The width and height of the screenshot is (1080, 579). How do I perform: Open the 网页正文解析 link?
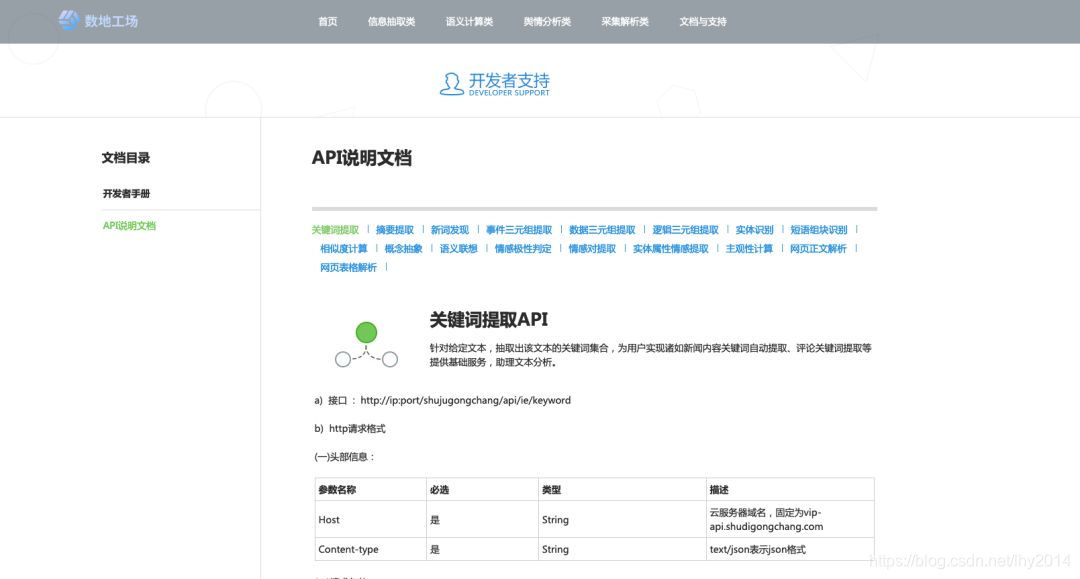pyautogui.click(x=818, y=248)
